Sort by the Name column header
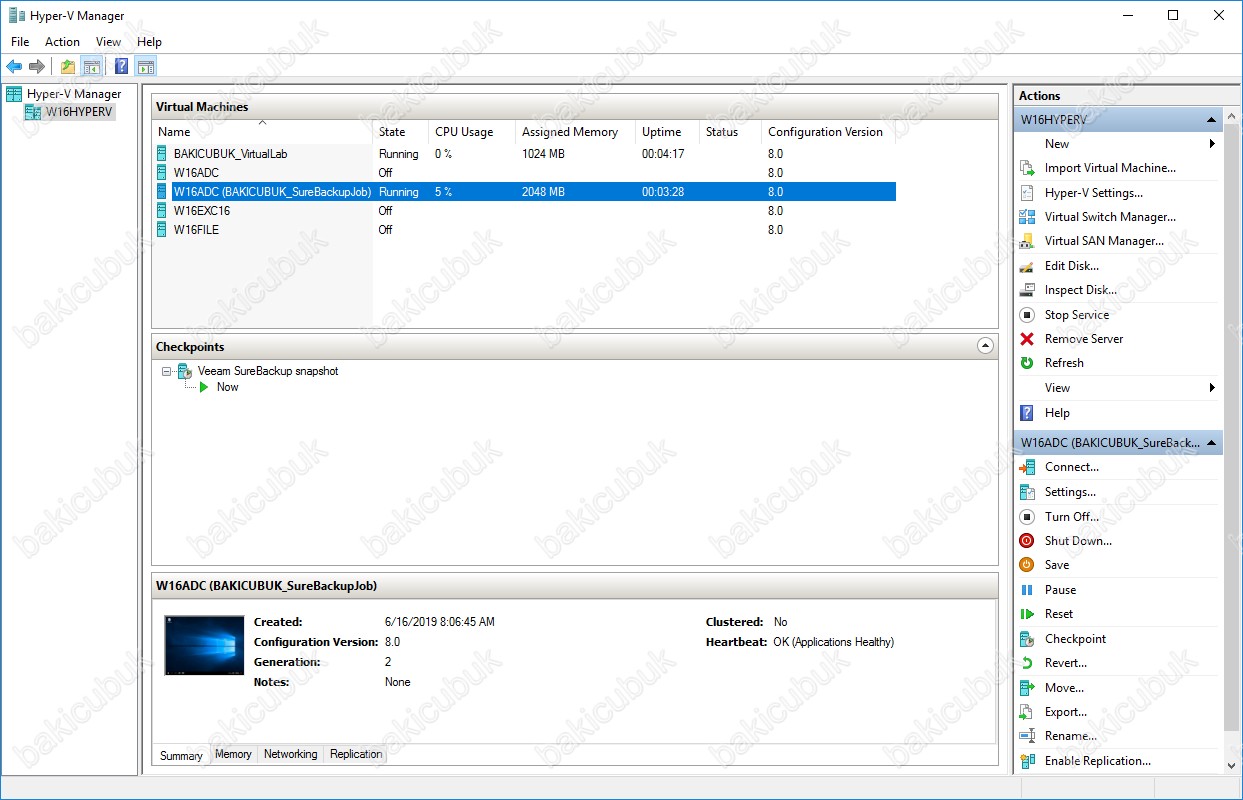1243x800 pixels. click(x=262, y=132)
